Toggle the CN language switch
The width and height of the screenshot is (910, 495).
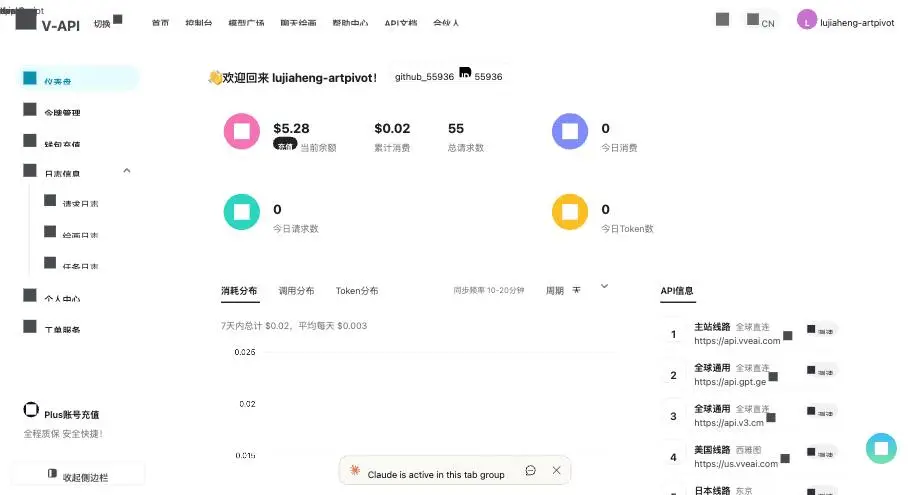pyautogui.click(x=761, y=20)
